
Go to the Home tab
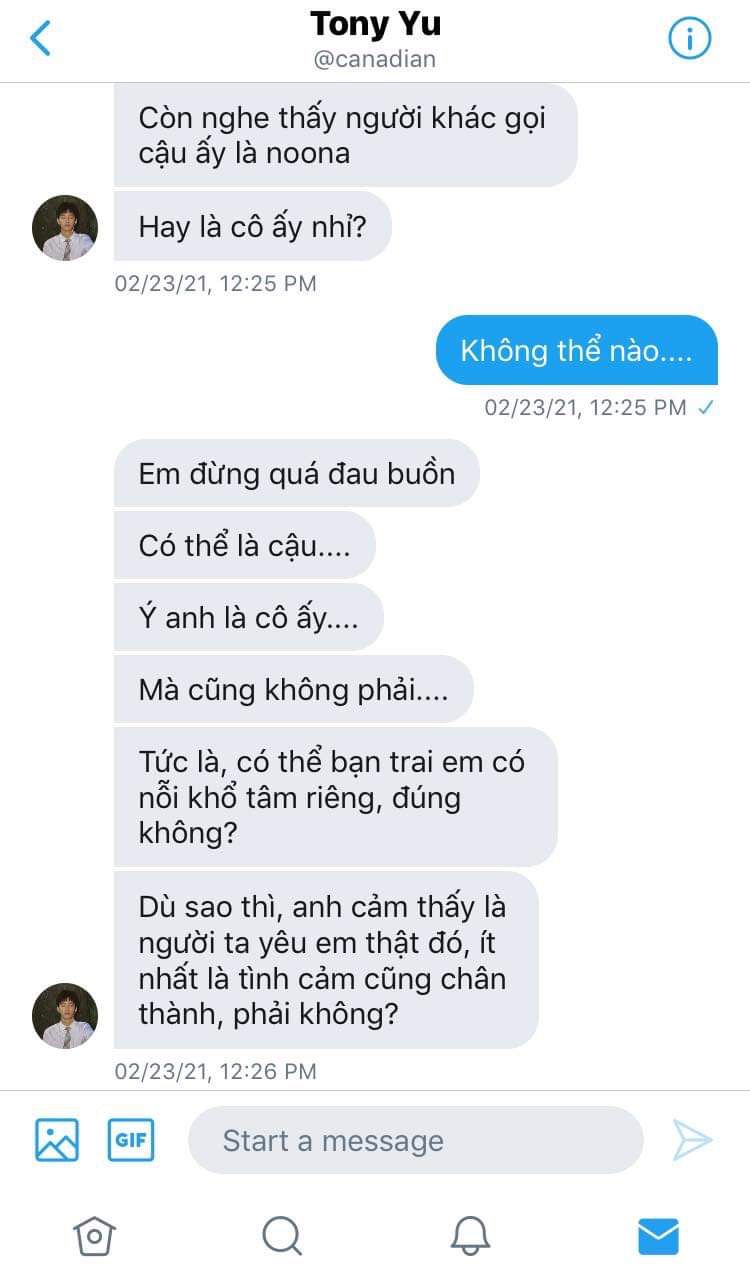click(94, 1236)
